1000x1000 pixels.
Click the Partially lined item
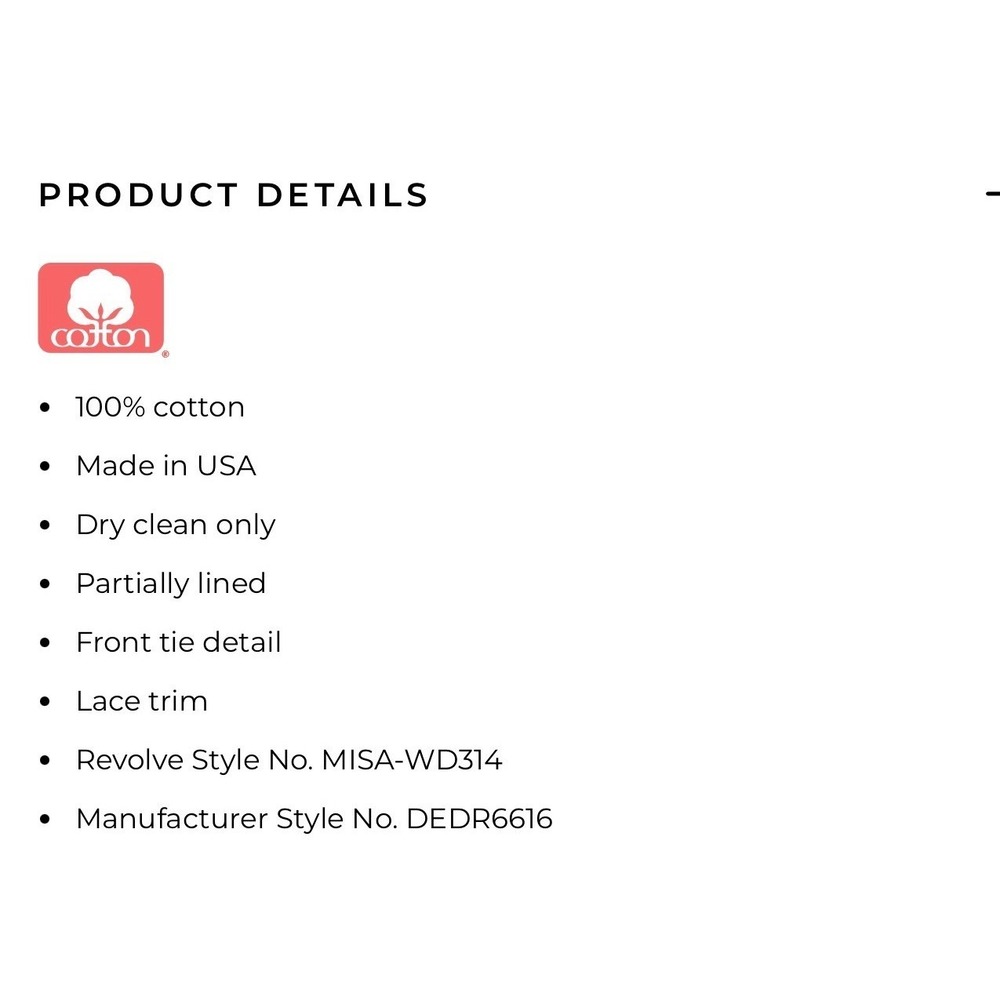point(171,584)
